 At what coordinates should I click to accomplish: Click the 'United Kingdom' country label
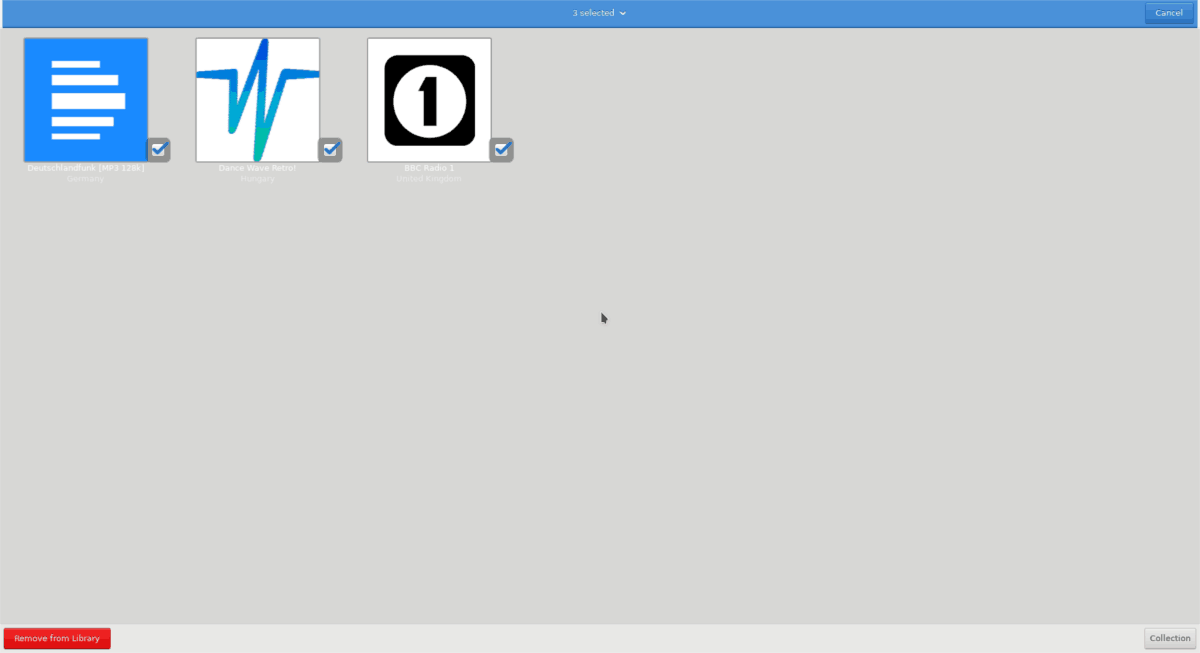pos(429,179)
